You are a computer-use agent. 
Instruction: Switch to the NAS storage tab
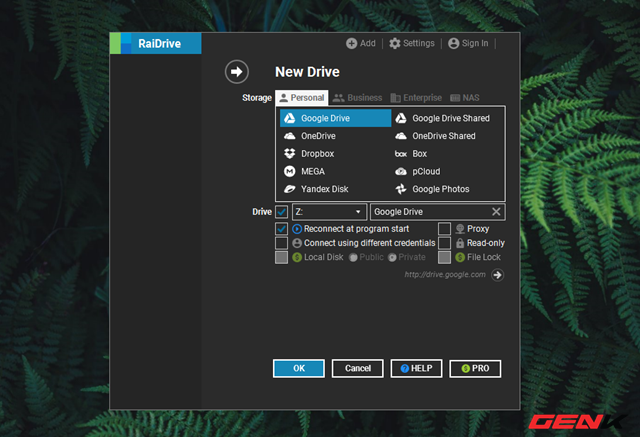click(464, 98)
